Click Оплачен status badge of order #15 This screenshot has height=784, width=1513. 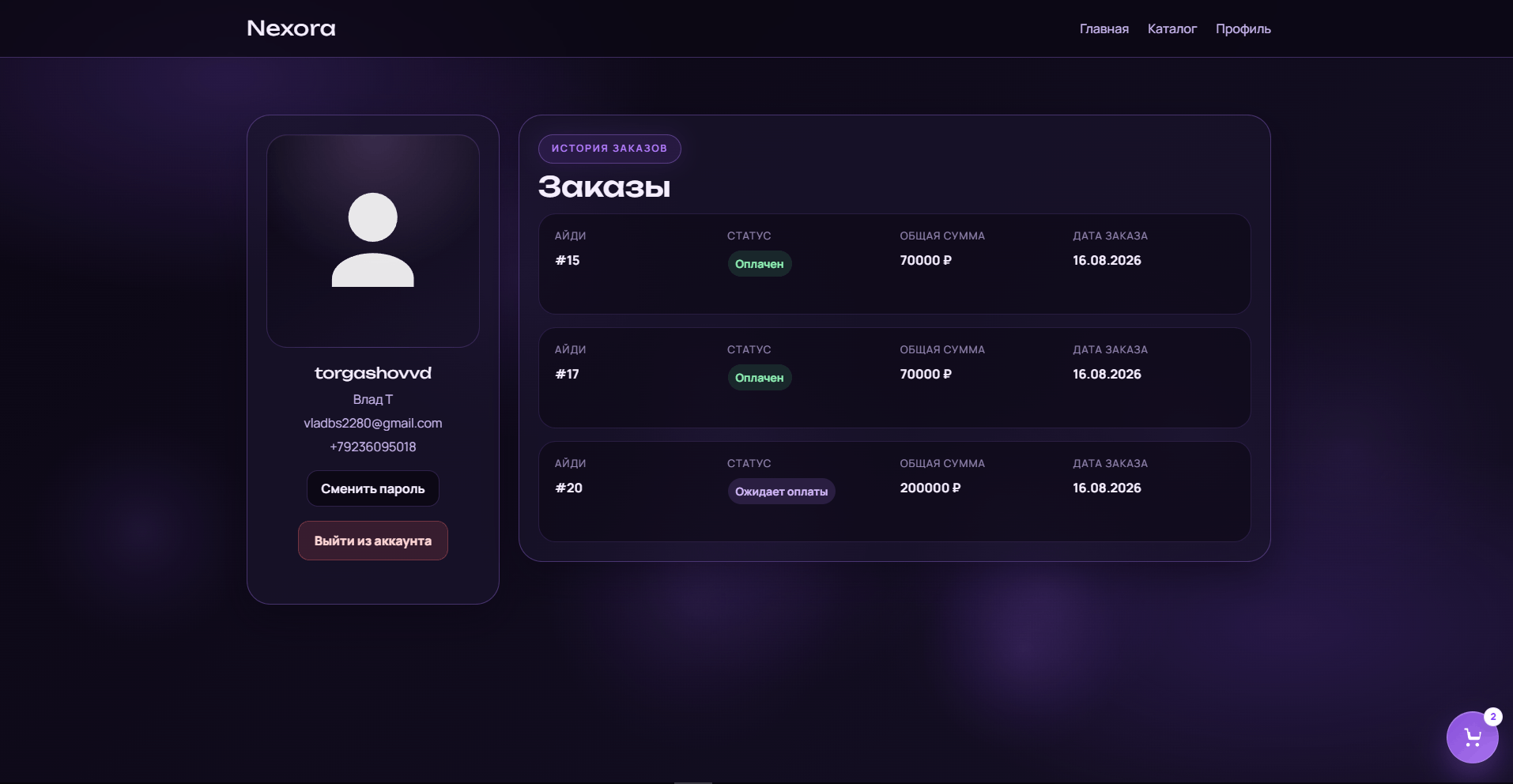759,264
